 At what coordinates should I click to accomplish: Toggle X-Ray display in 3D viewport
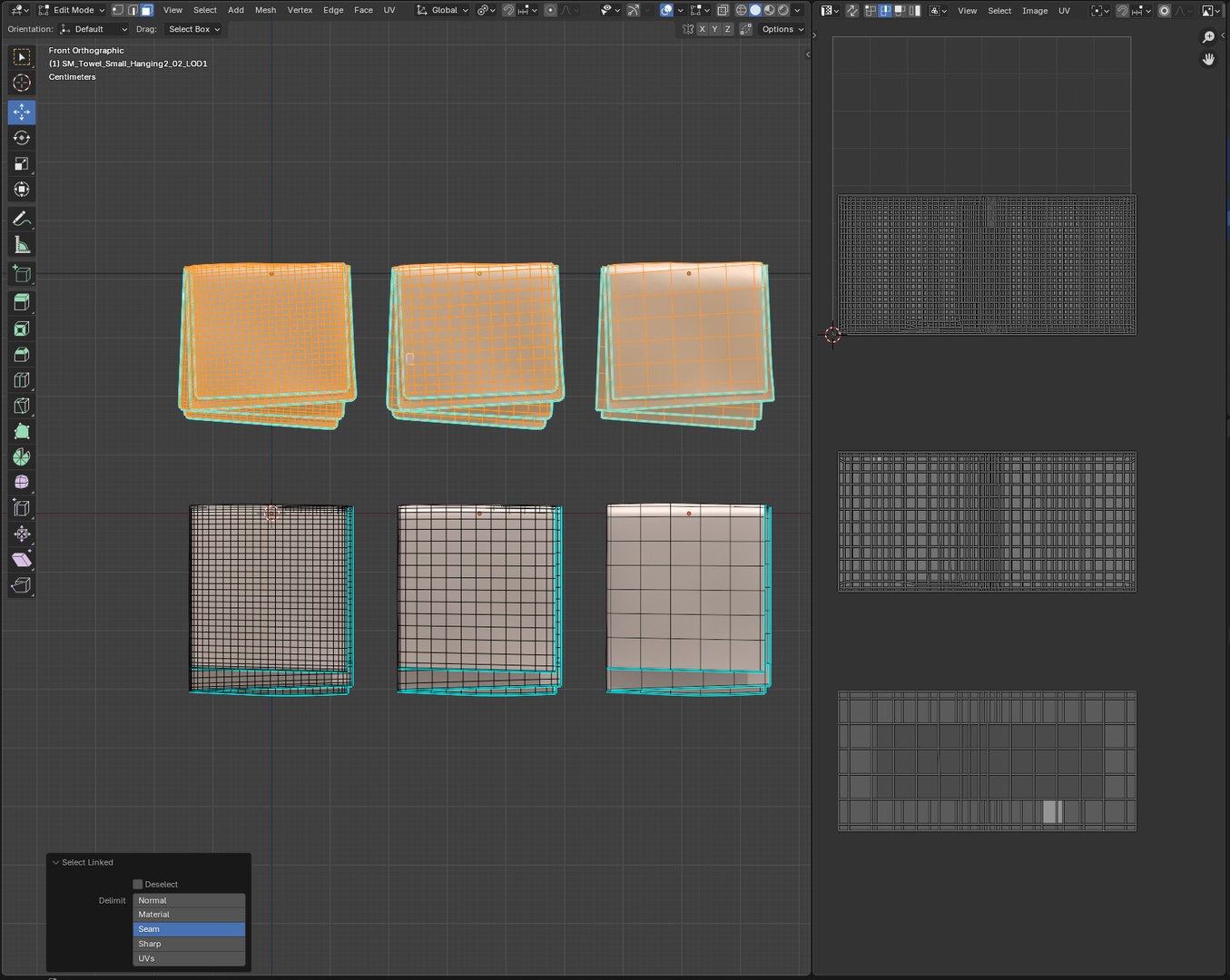(x=723, y=10)
